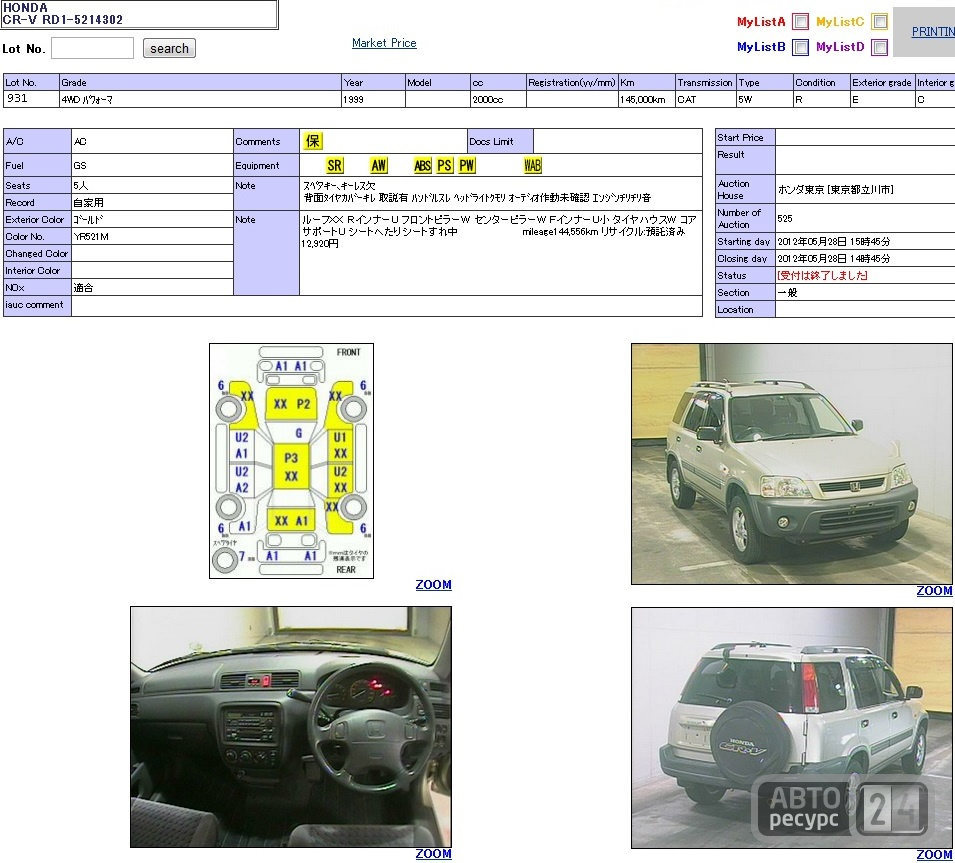Open the front view CR-V photo
This screenshot has height=863, width=955.
coord(792,464)
